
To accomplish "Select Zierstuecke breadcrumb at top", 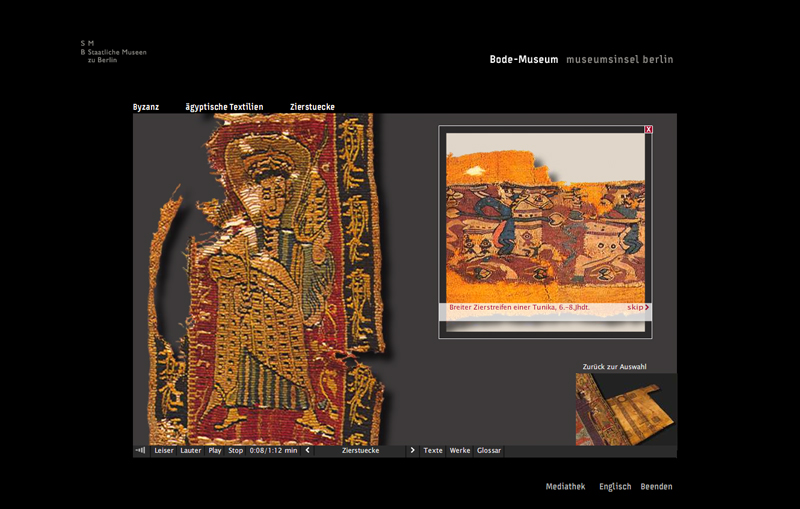I will 312,107.
